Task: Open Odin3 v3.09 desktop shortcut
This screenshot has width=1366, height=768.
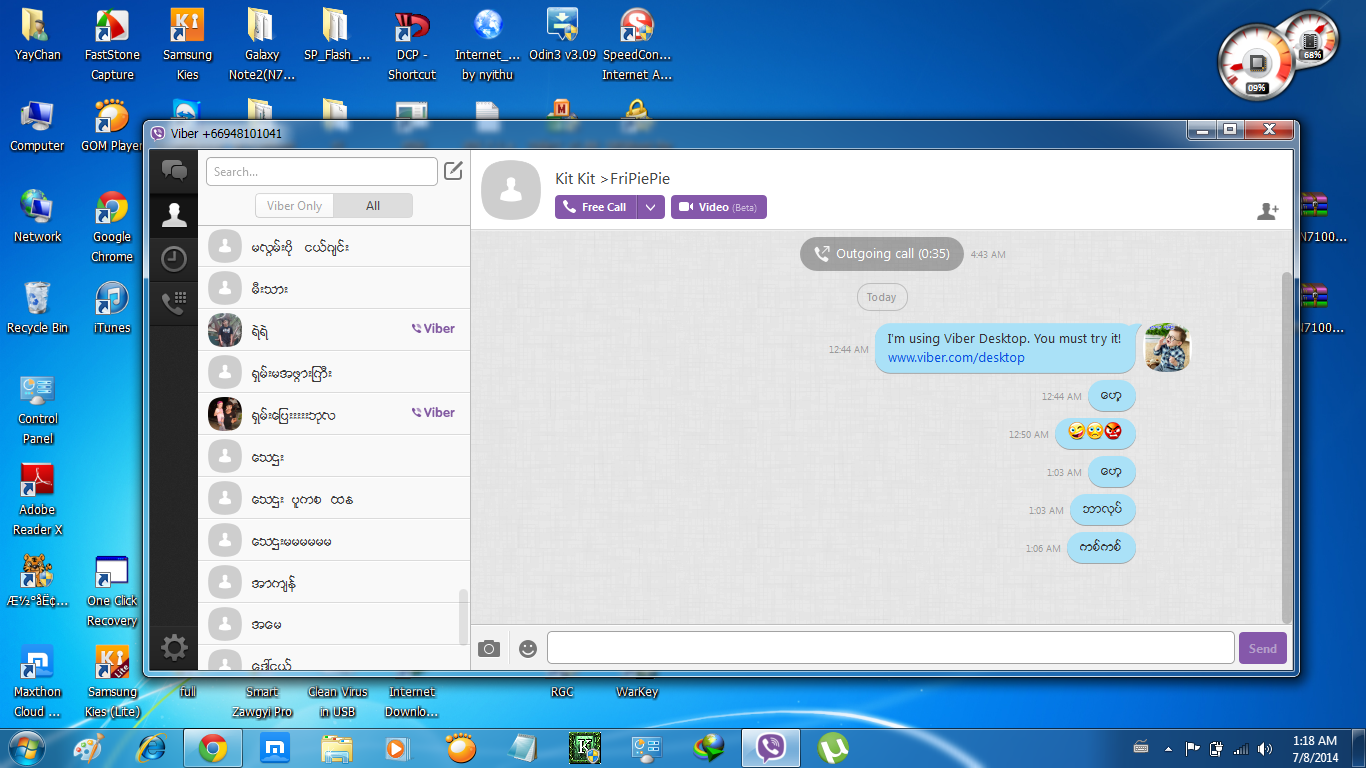Action: (x=562, y=36)
